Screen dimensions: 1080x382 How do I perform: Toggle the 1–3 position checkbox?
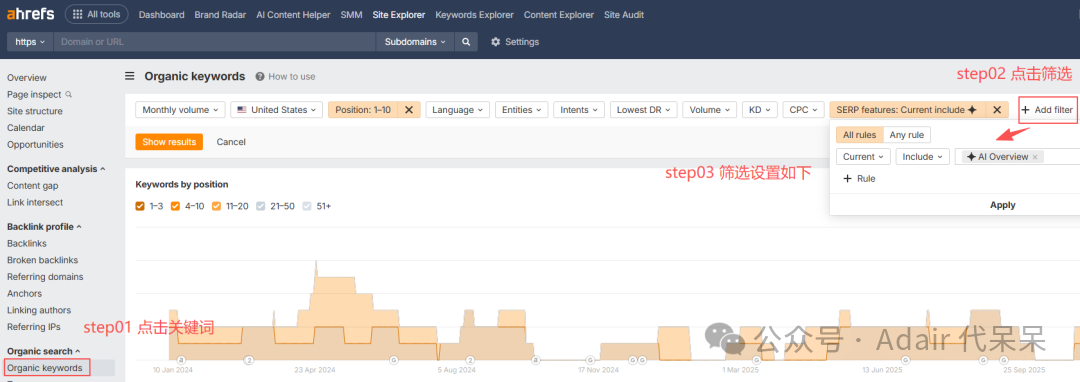click(x=140, y=205)
